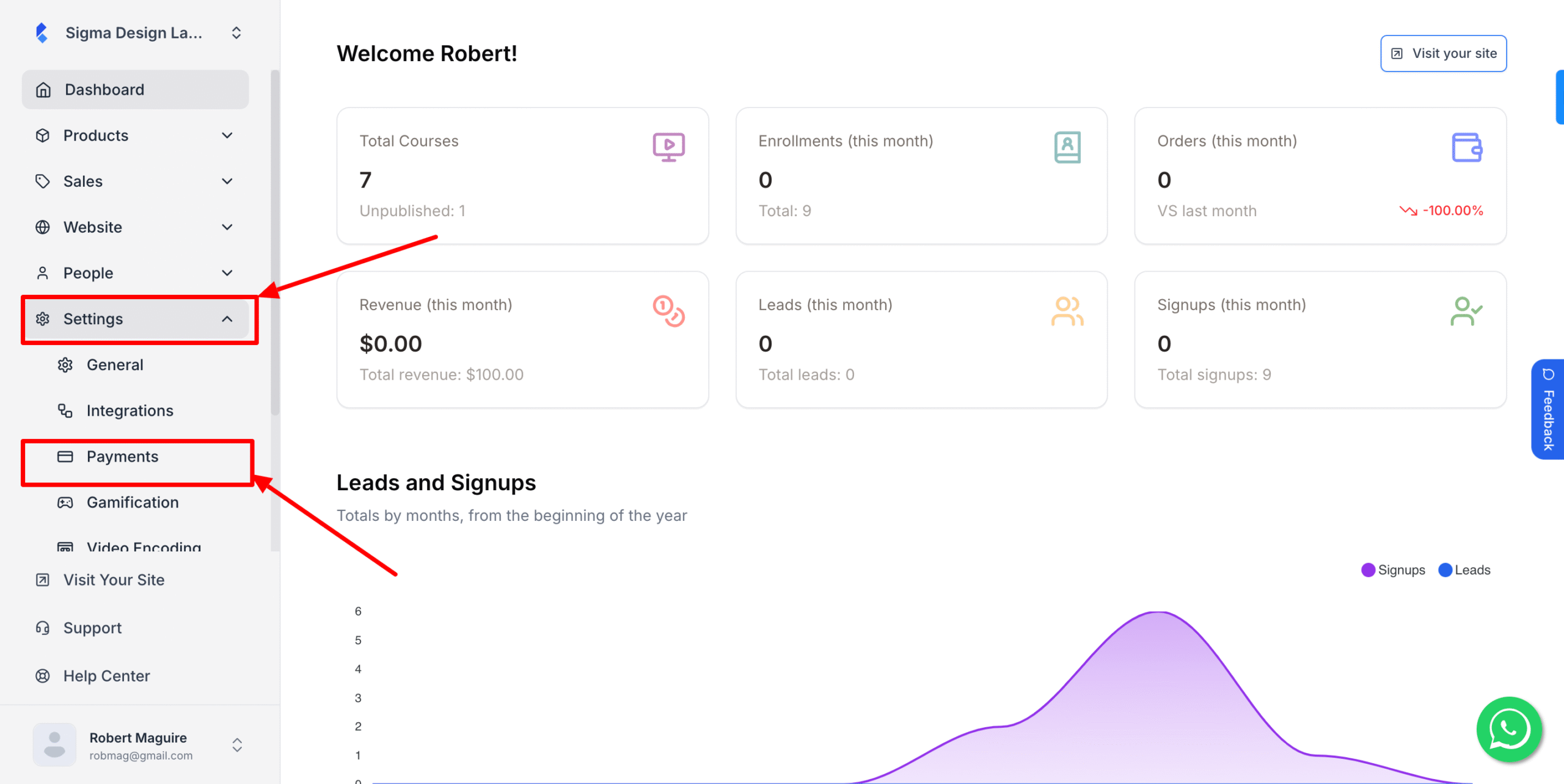This screenshot has height=784, width=1564.
Task: Collapse the Settings section
Action: pyautogui.click(x=228, y=319)
